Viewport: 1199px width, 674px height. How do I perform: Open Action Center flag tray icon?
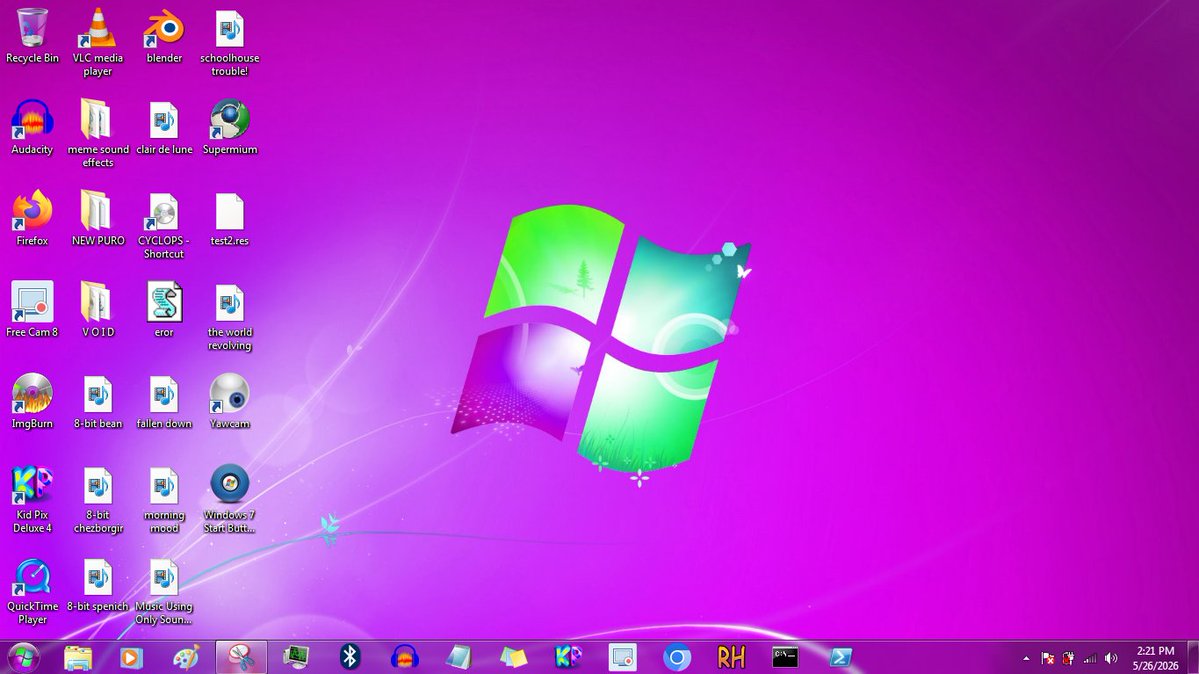click(x=1048, y=658)
